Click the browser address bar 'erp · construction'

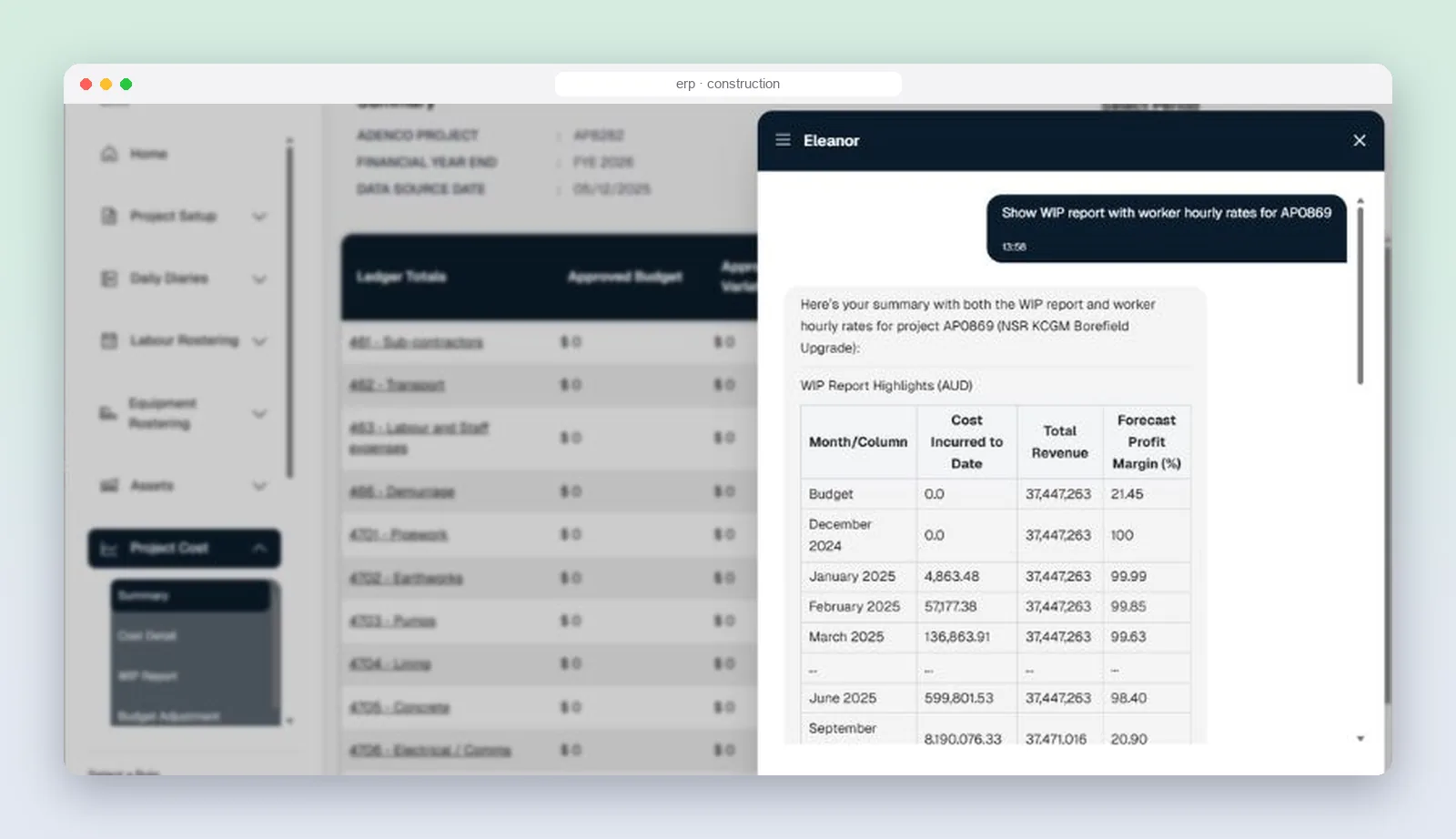pyautogui.click(x=728, y=84)
